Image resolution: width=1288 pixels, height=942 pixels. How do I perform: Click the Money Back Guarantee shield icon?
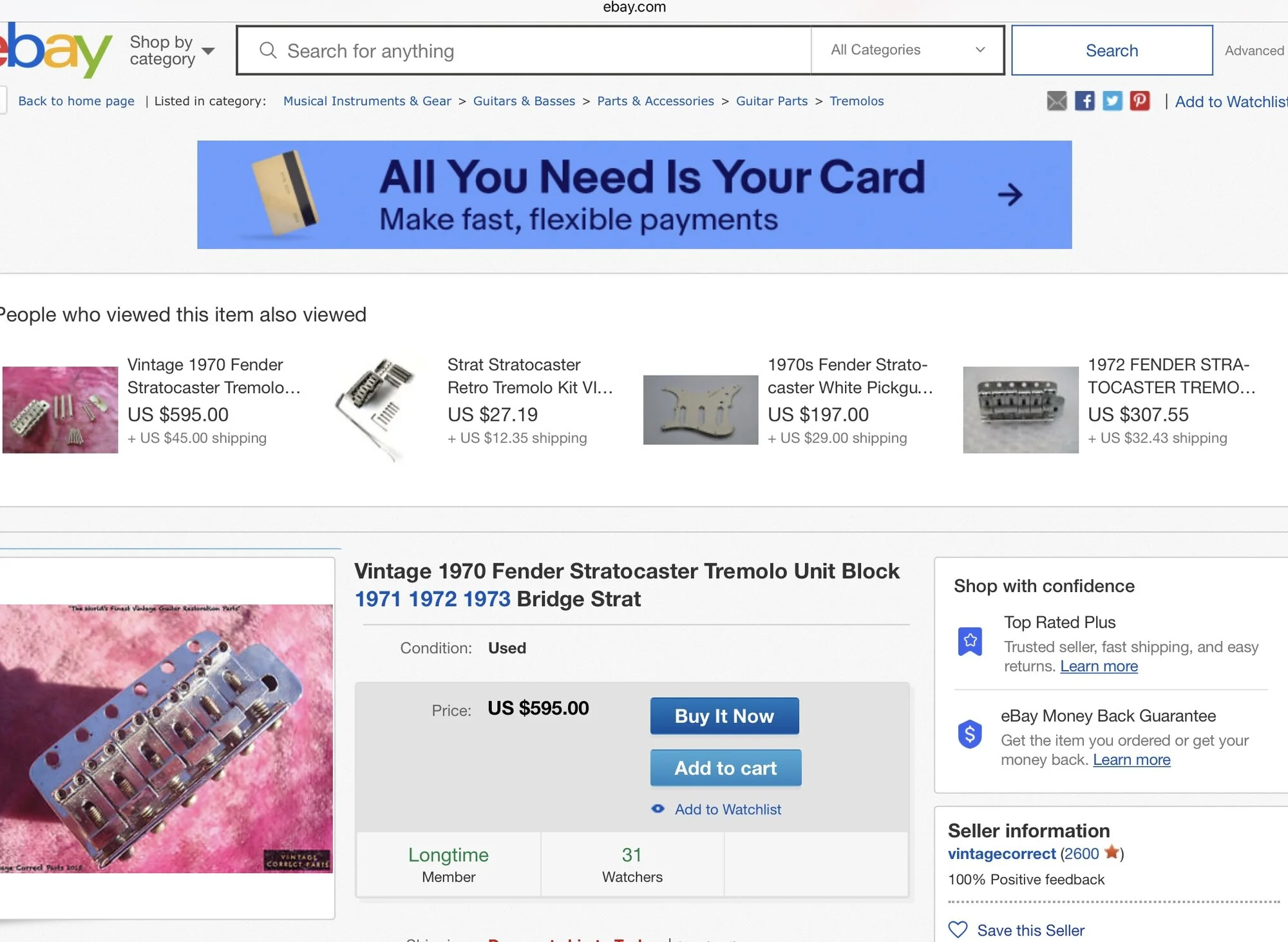[970, 734]
